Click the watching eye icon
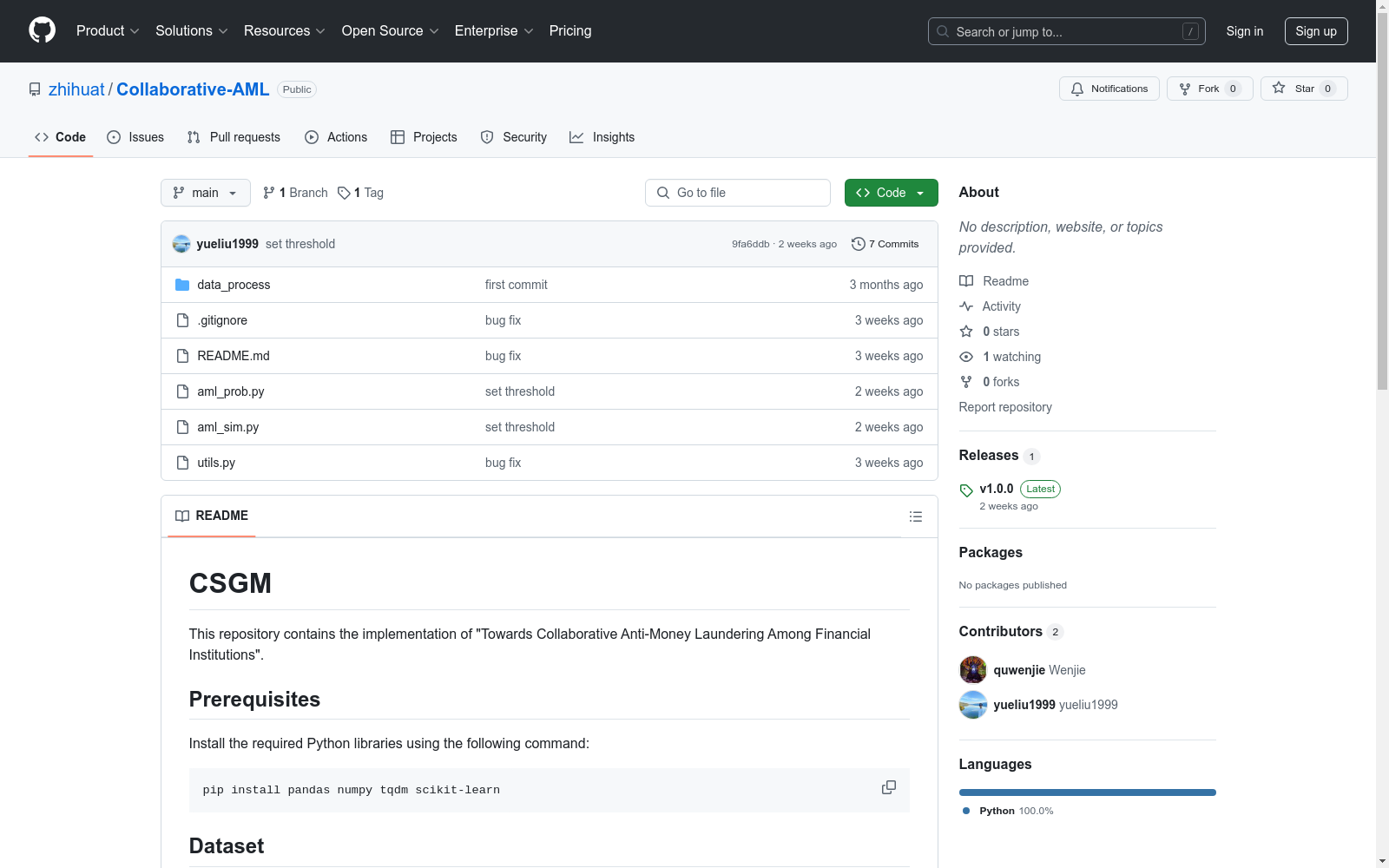 click(x=966, y=357)
